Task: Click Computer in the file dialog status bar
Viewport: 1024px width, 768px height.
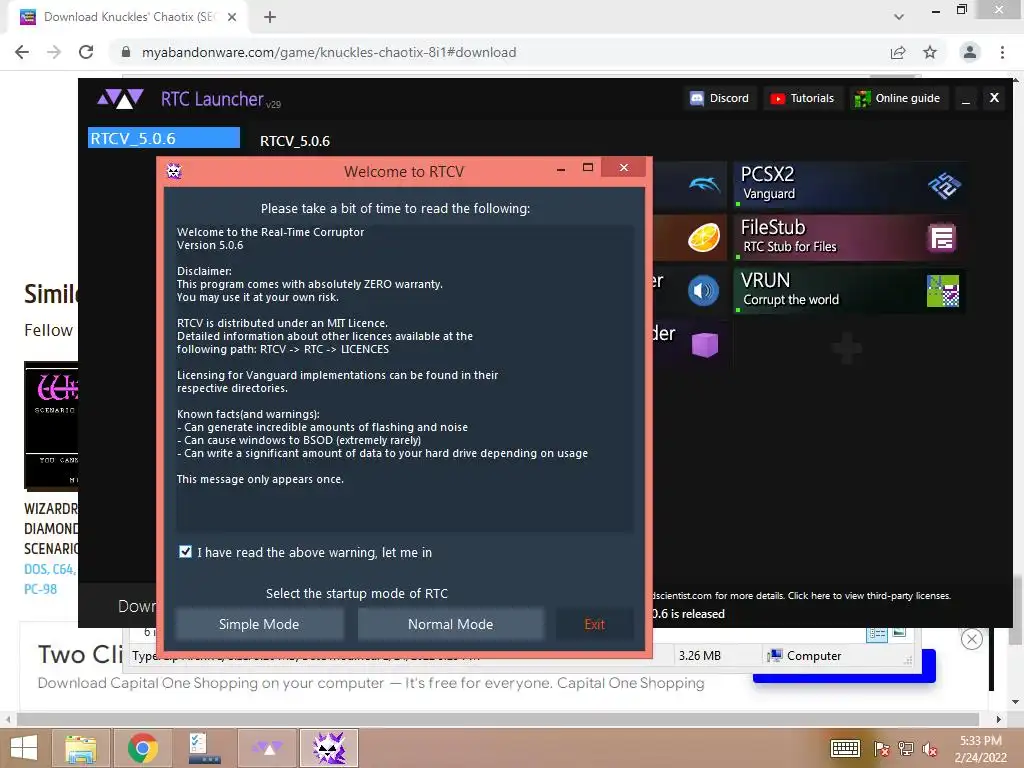Action: [805, 656]
